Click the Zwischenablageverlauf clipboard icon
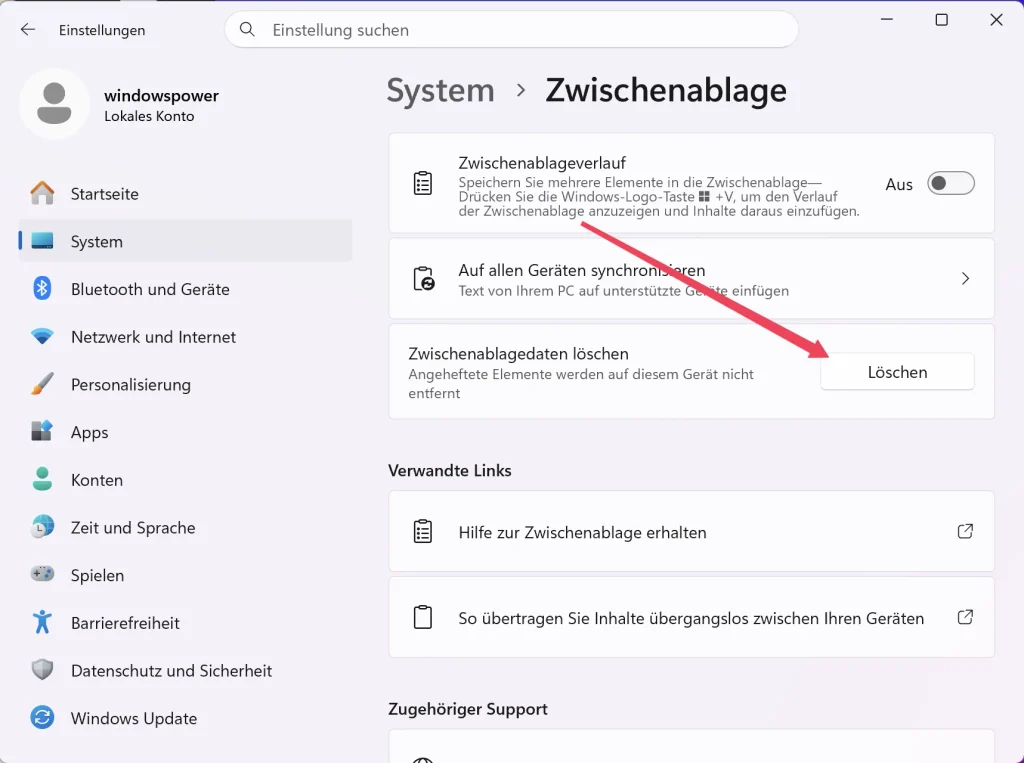 point(423,184)
